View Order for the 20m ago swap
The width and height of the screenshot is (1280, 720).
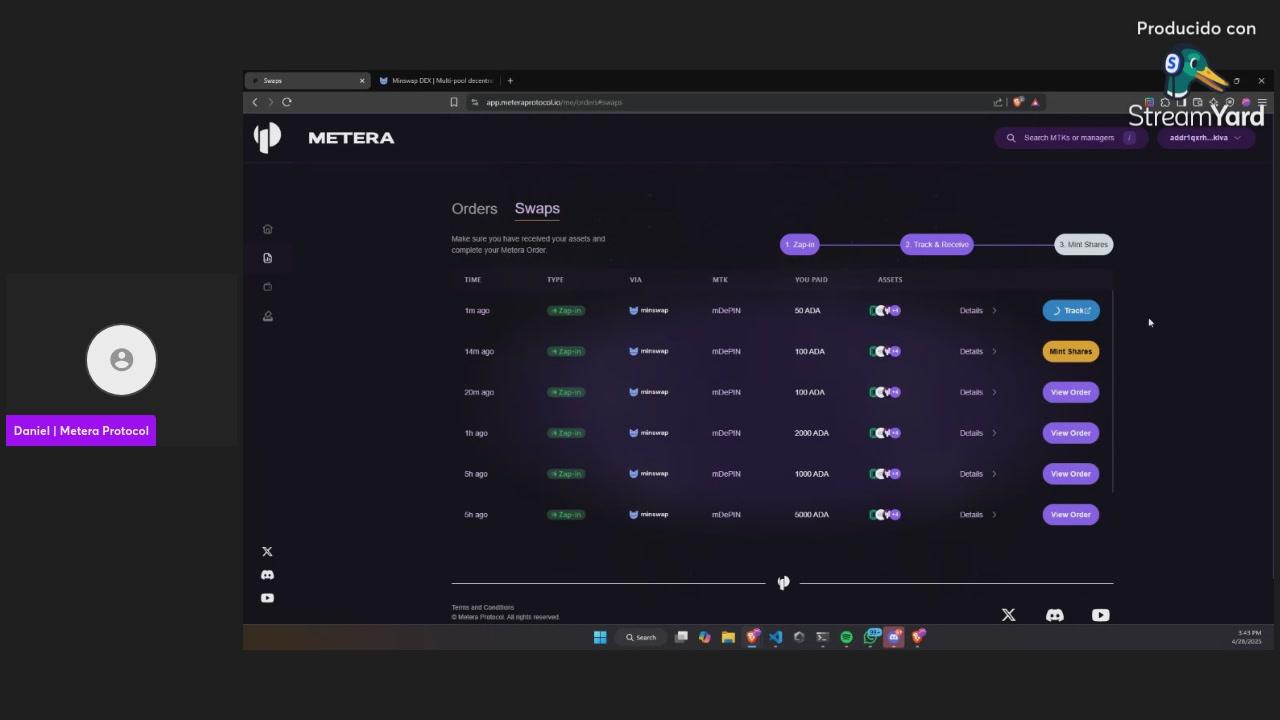pos(1071,392)
